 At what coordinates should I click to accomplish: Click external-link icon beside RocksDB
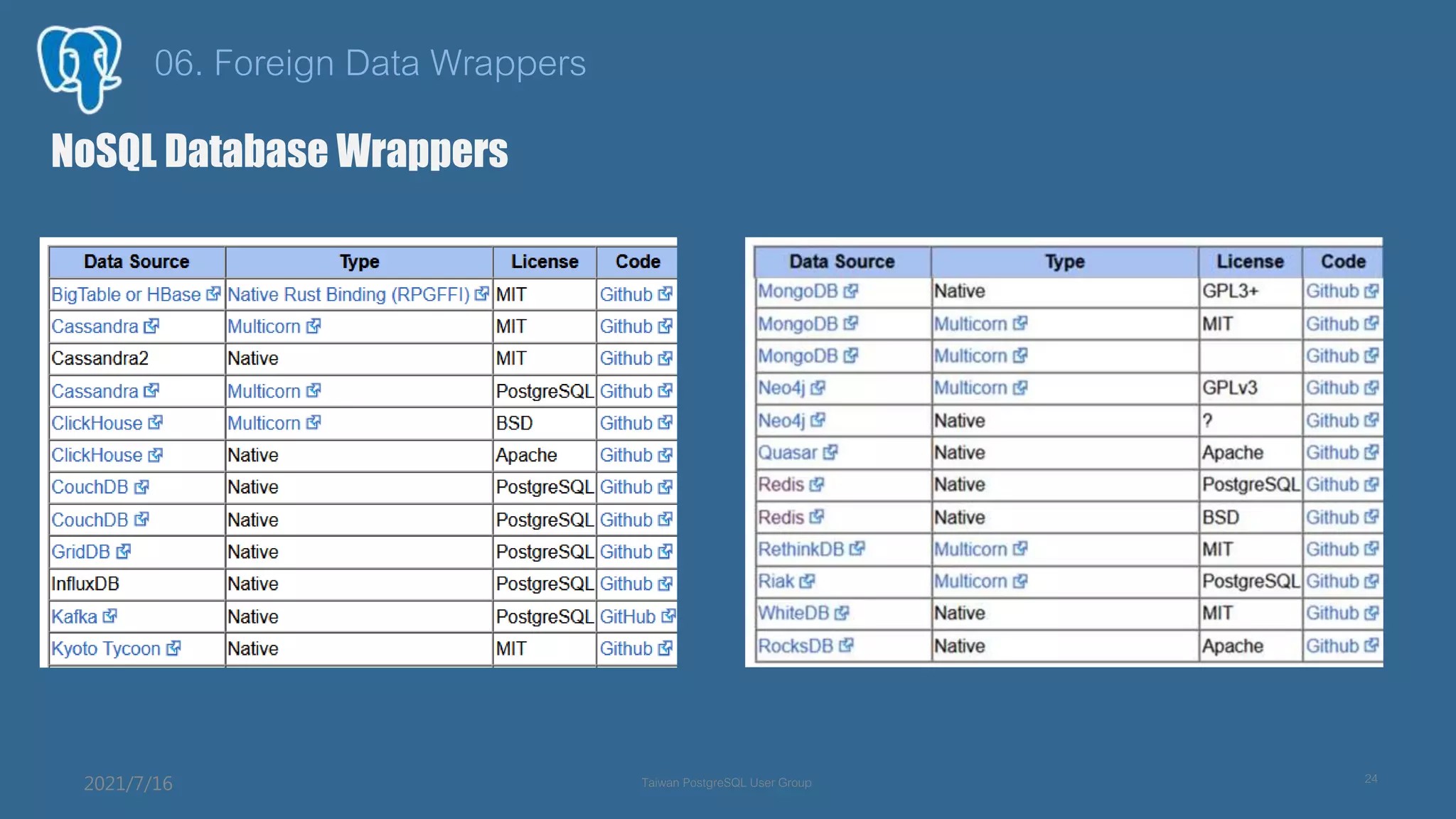pos(846,646)
